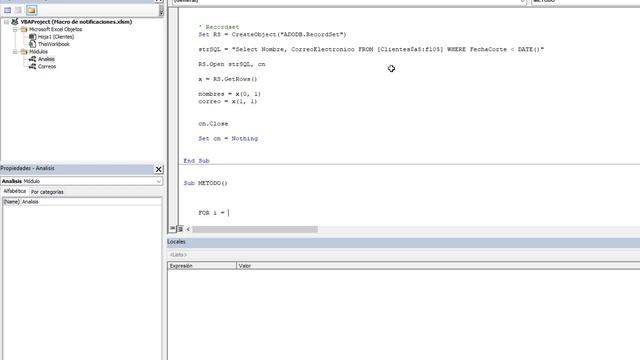Screen dimensions: 640x360
Task: Collapse the VBAProject root node
Action: coord(6,22)
